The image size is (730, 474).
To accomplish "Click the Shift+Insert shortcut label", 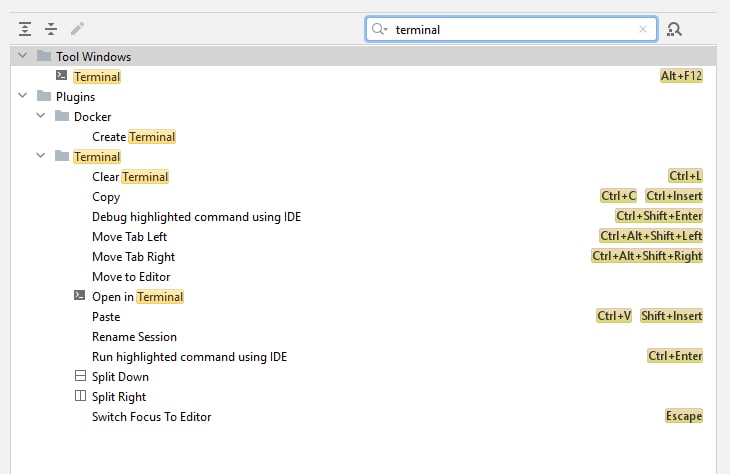I will tap(671, 316).
